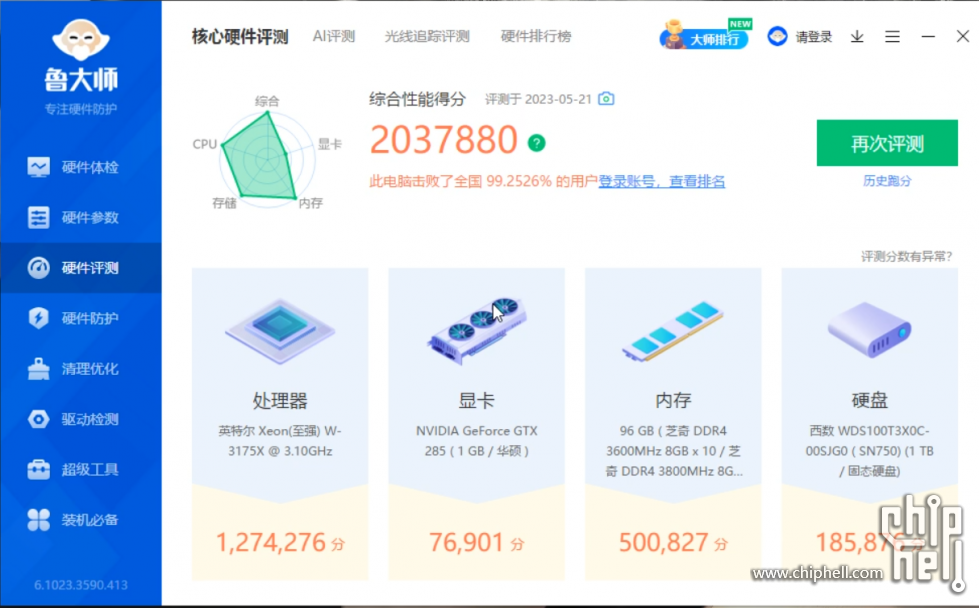This screenshot has height=608, width=979.
Task: Click the 96 GB DDR4 memory description
Action: pyautogui.click(x=673, y=451)
